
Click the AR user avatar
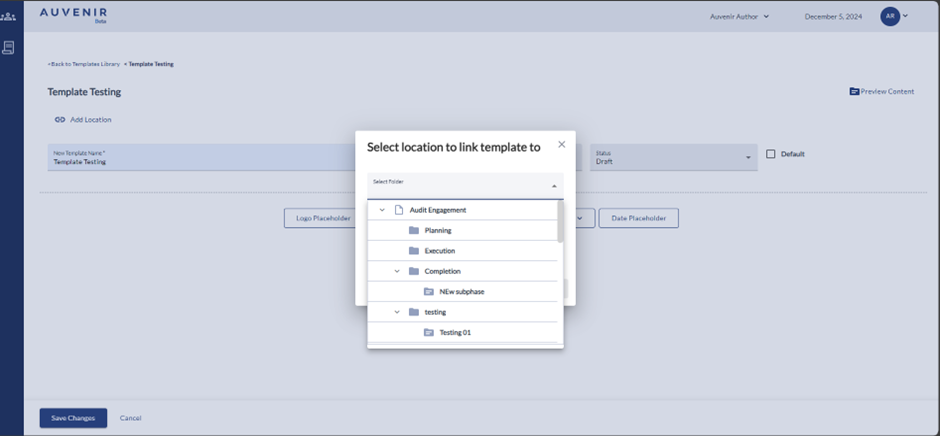point(889,16)
